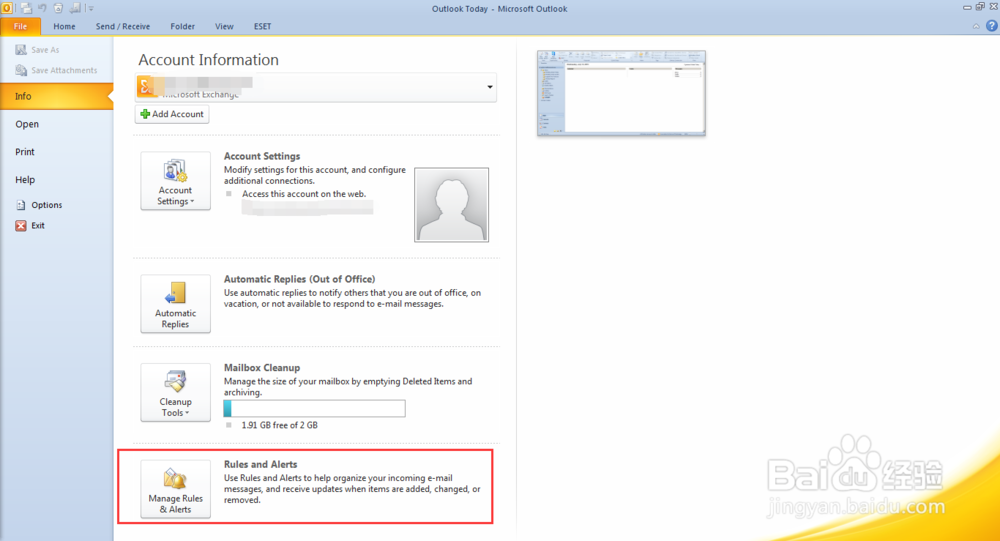Open the File tab
1000x541 pixels.
(20, 26)
